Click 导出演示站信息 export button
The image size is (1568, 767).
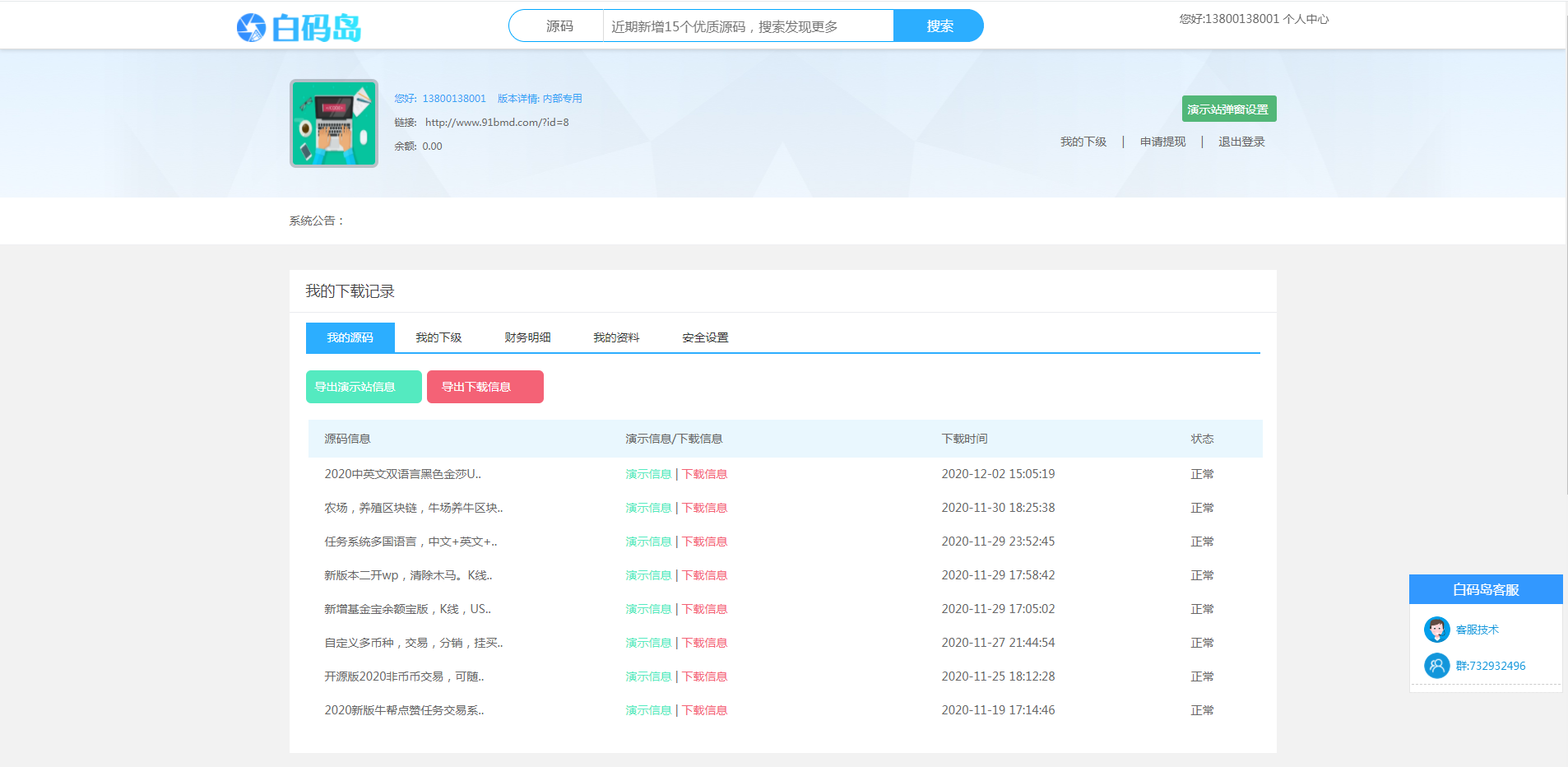[363, 386]
